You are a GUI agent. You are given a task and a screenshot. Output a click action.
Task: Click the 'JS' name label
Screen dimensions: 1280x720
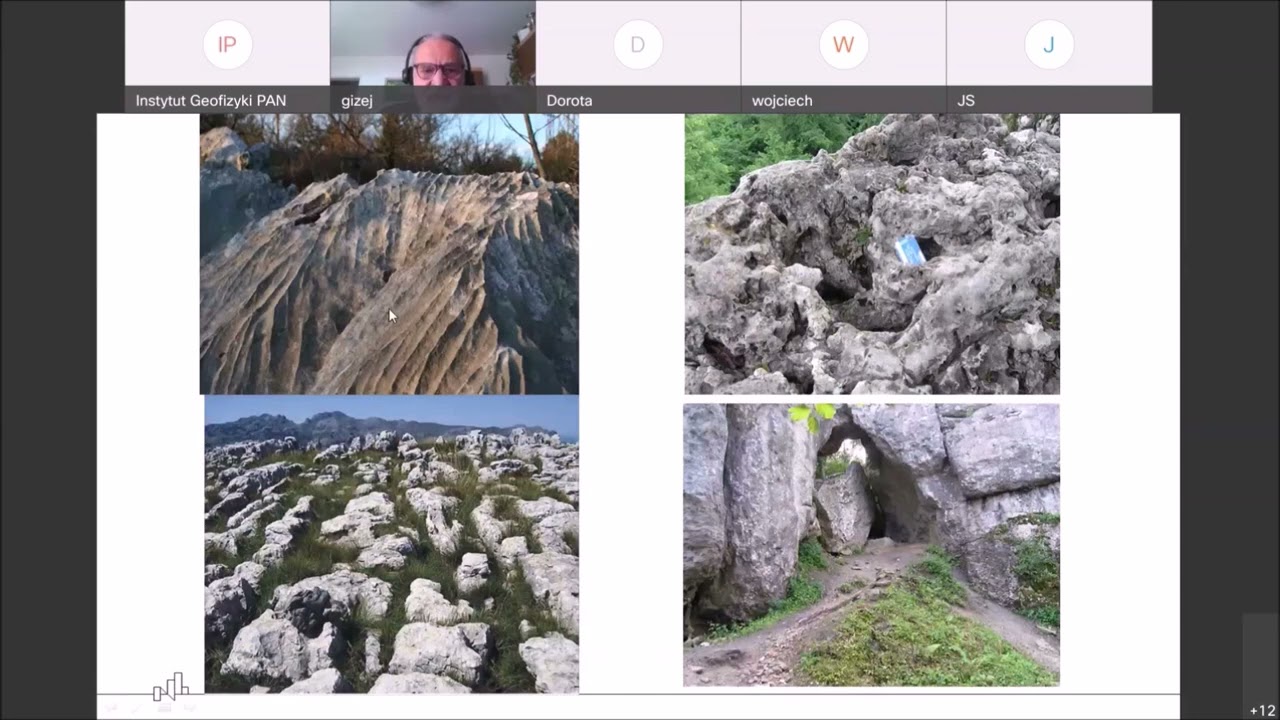point(966,100)
